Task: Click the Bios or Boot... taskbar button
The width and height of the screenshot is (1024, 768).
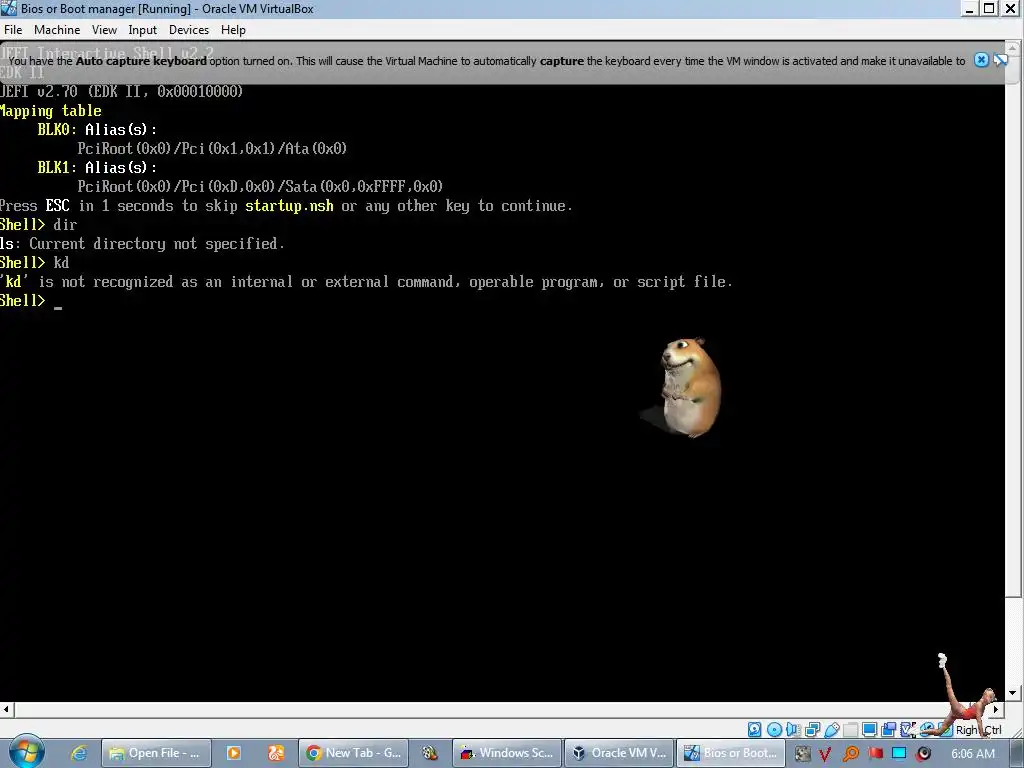Action: click(731, 753)
